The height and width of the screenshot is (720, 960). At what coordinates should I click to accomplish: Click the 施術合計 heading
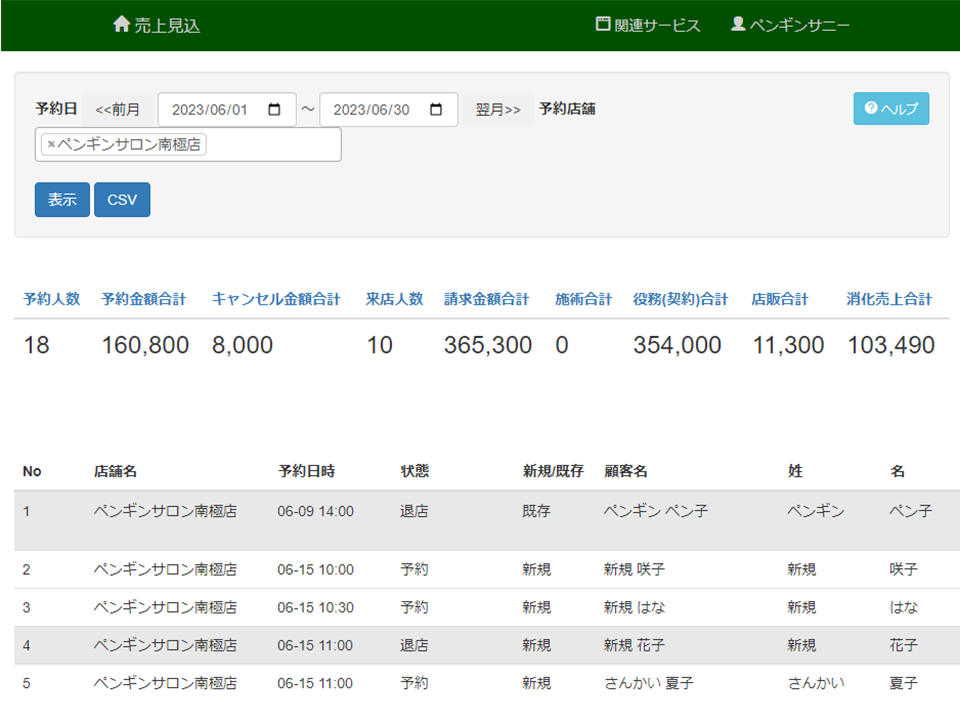[x=583, y=299]
